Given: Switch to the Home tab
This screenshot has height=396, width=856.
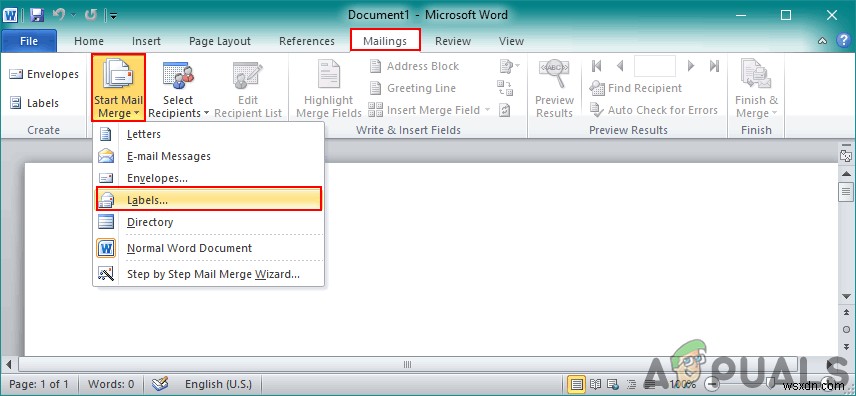Looking at the screenshot, I should [89, 41].
